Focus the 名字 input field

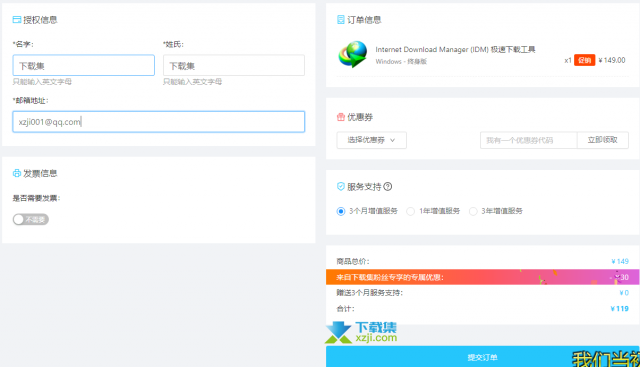tap(84, 65)
